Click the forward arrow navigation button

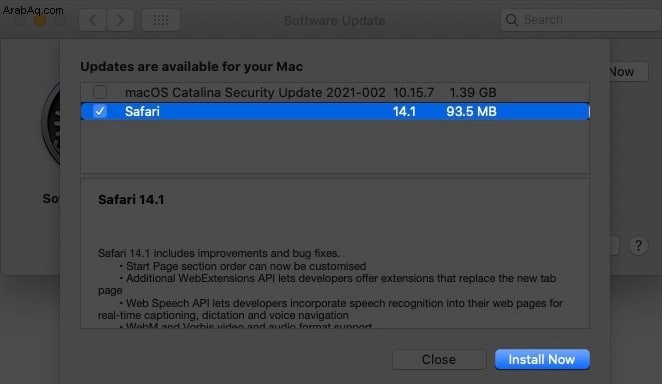120,20
